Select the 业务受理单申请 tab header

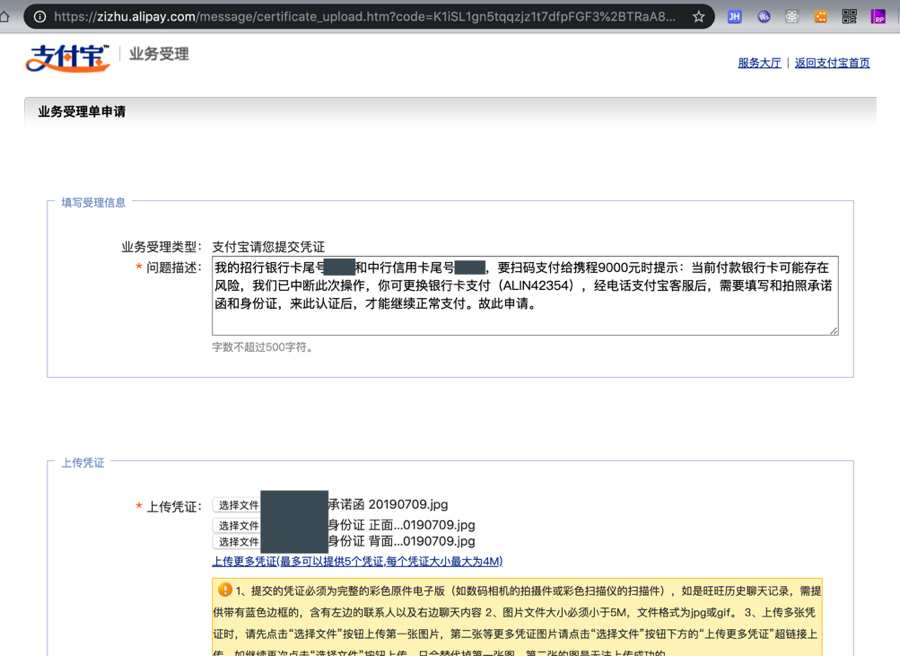[82, 112]
